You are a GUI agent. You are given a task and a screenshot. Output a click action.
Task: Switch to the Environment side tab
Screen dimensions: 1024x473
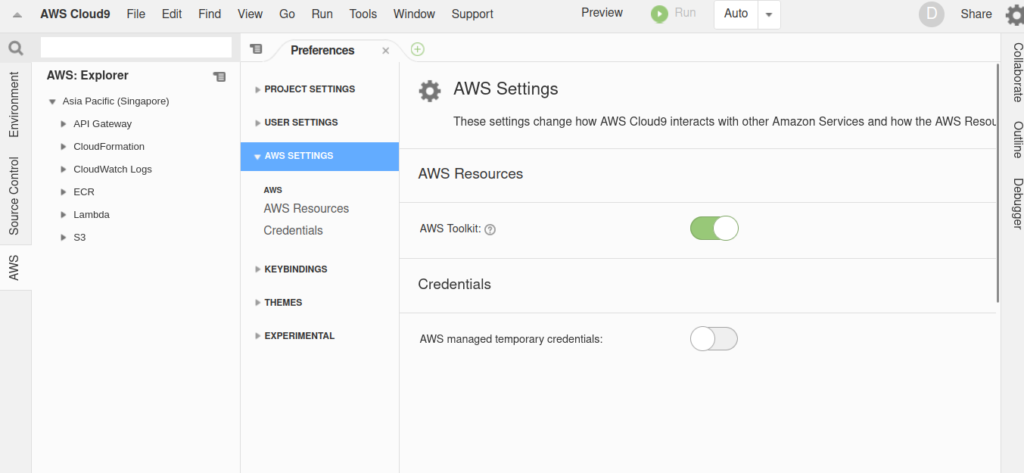pos(14,105)
